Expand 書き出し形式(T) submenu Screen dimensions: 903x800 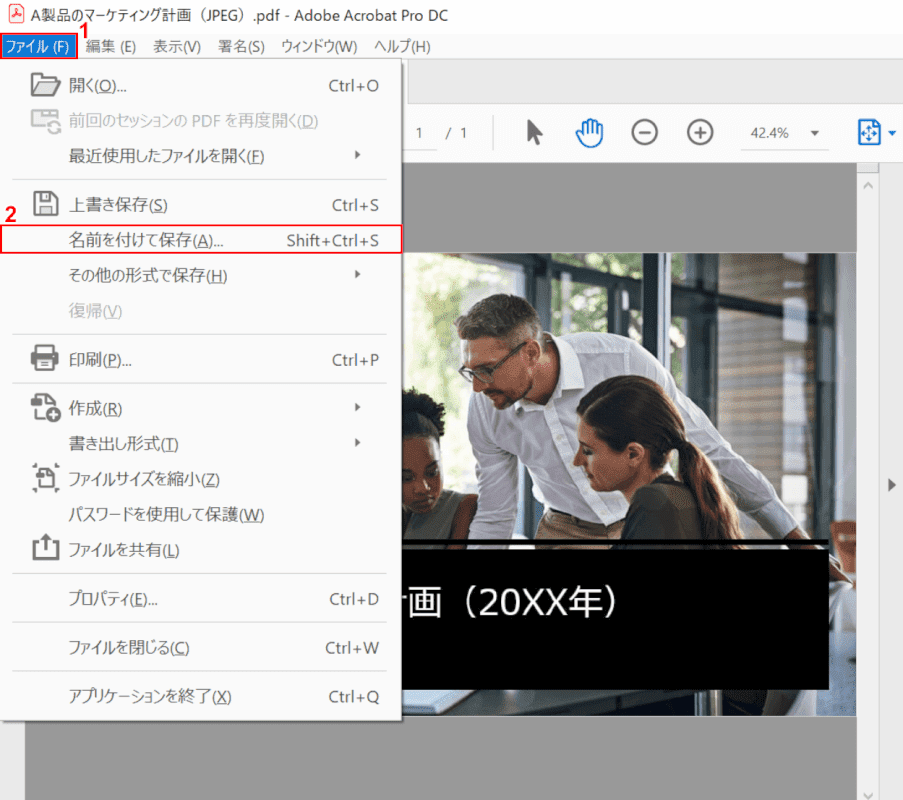(x=201, y=443)
